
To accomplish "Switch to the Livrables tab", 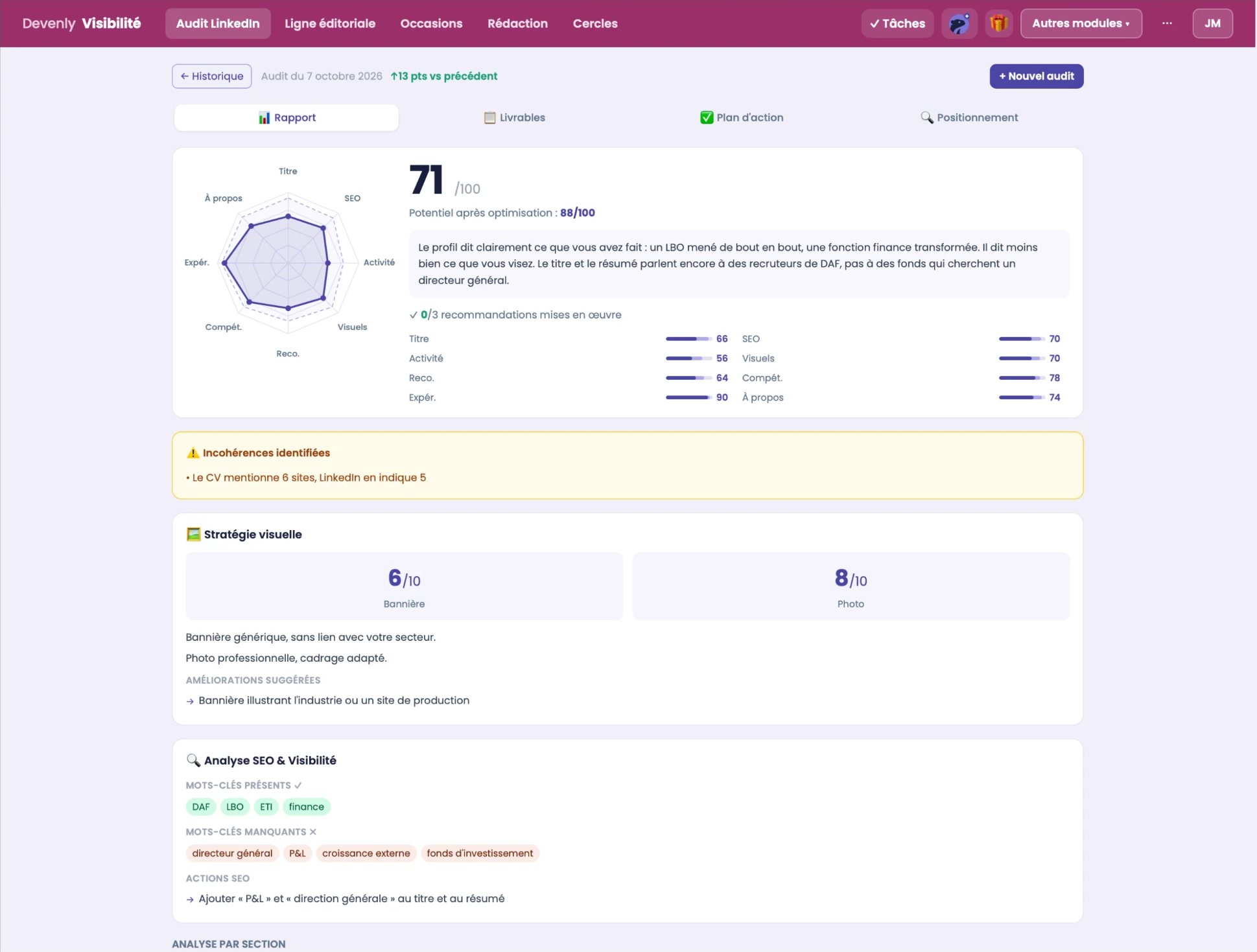I will point(514,118).
